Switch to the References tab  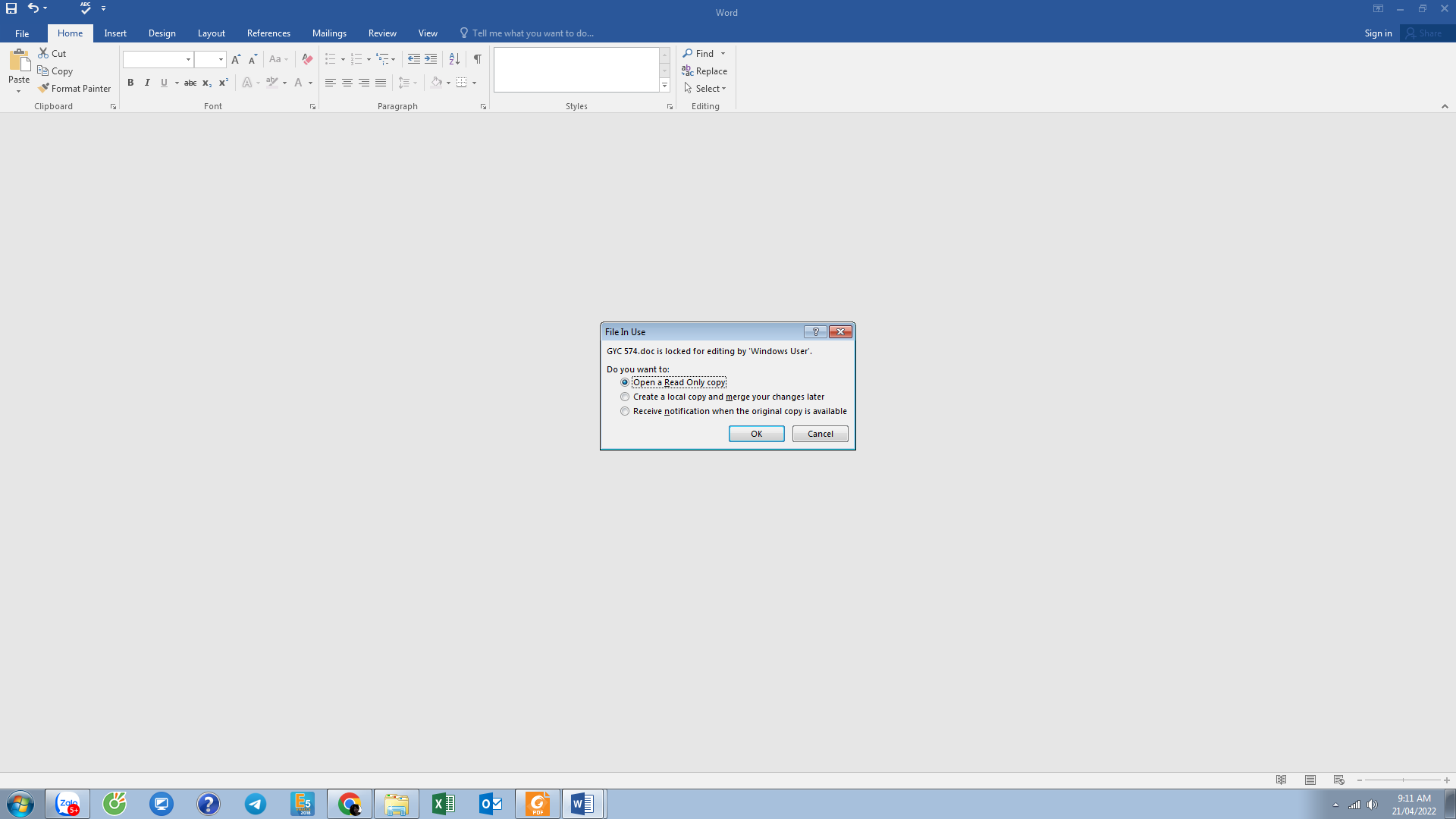(268, 33)
